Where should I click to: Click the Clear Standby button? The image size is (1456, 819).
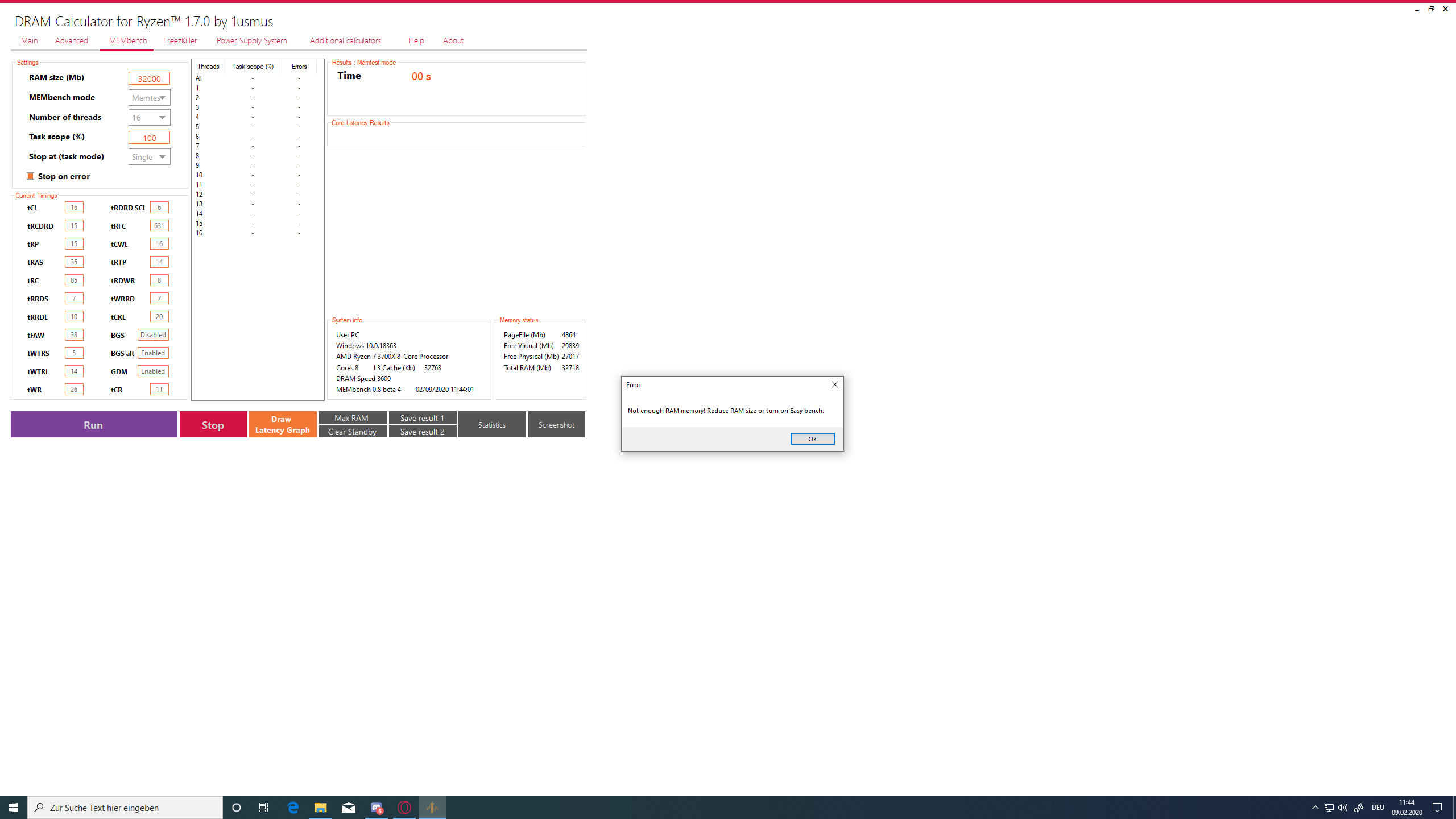[353, 432]
